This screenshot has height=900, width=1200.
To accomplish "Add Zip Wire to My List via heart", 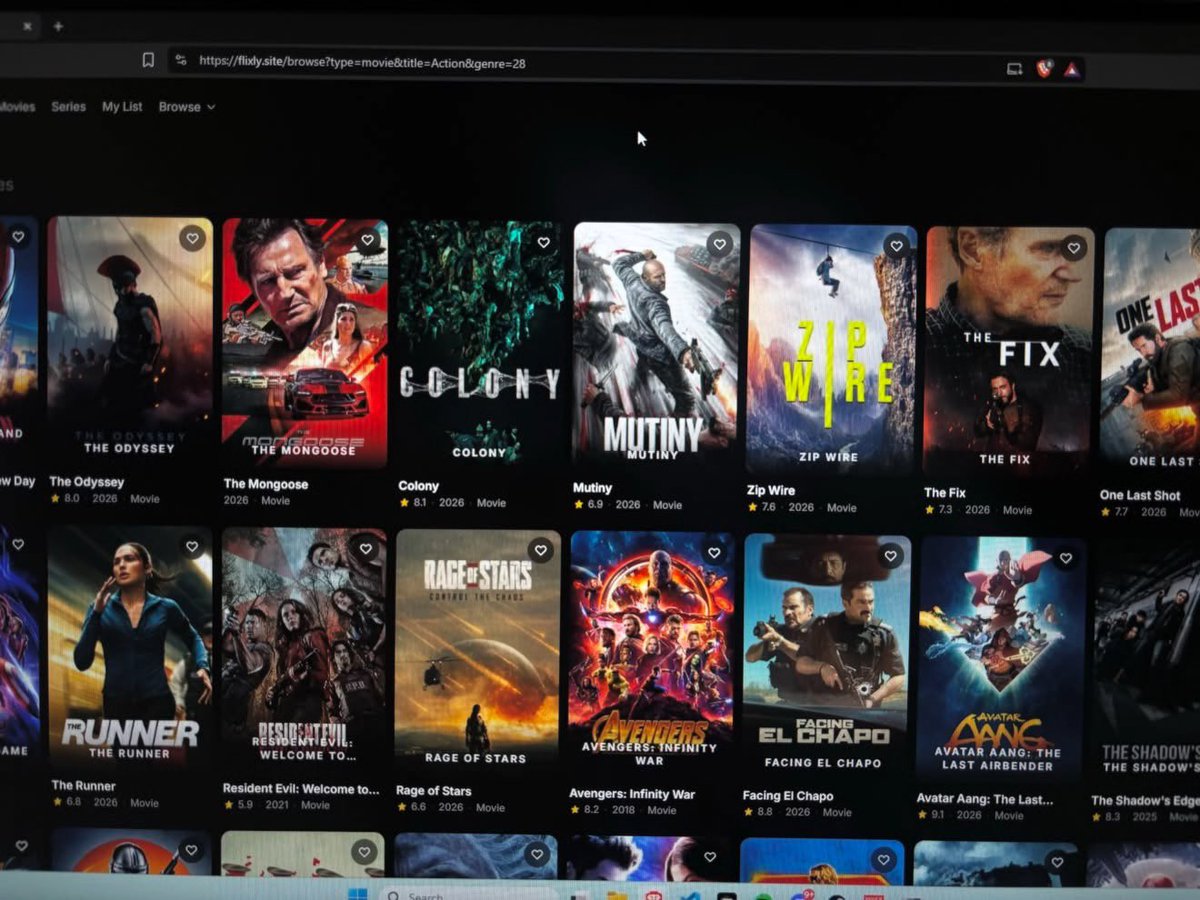I will [x=896, y=245].
